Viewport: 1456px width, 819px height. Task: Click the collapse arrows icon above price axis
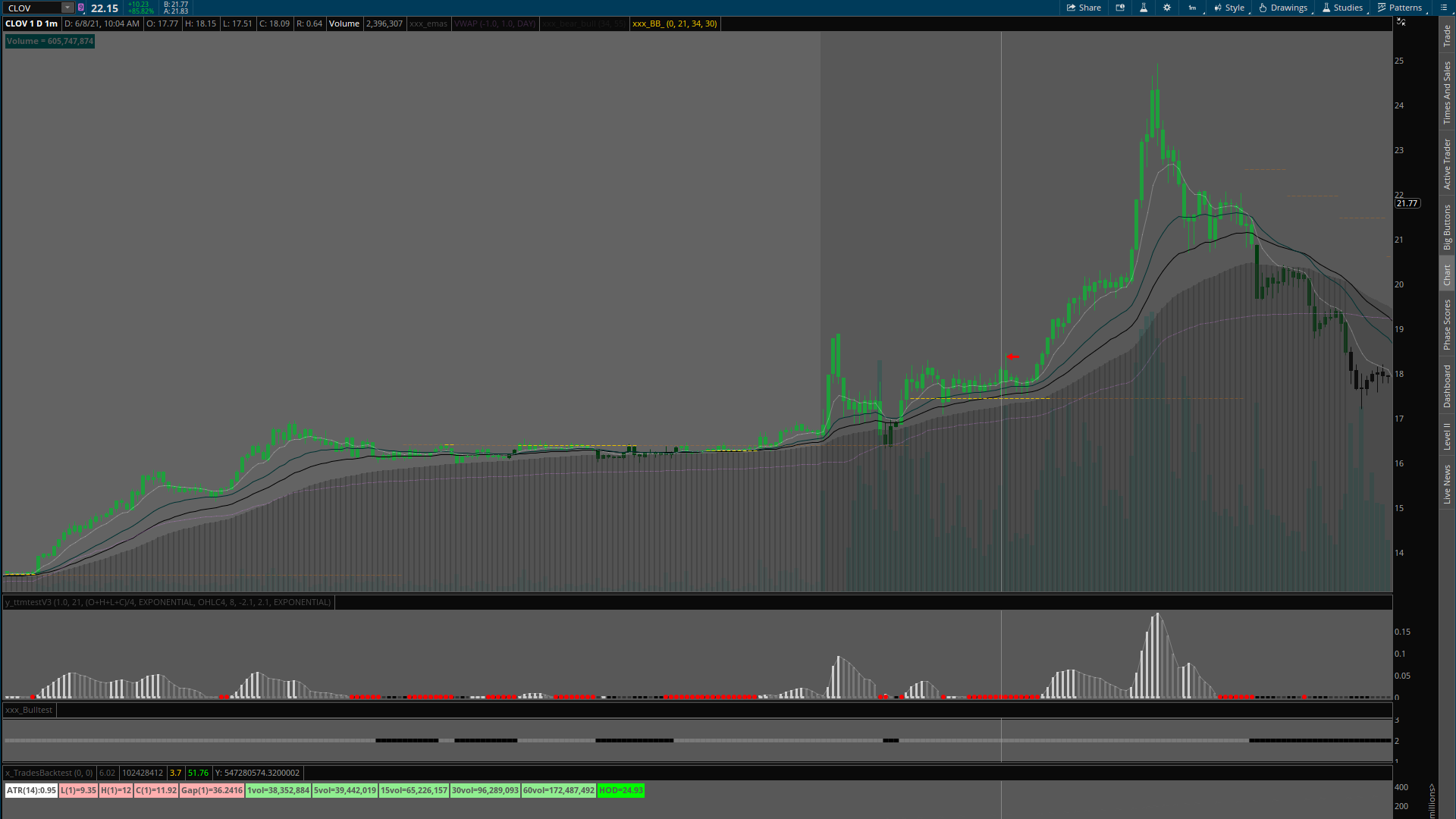coord(1401,22)
